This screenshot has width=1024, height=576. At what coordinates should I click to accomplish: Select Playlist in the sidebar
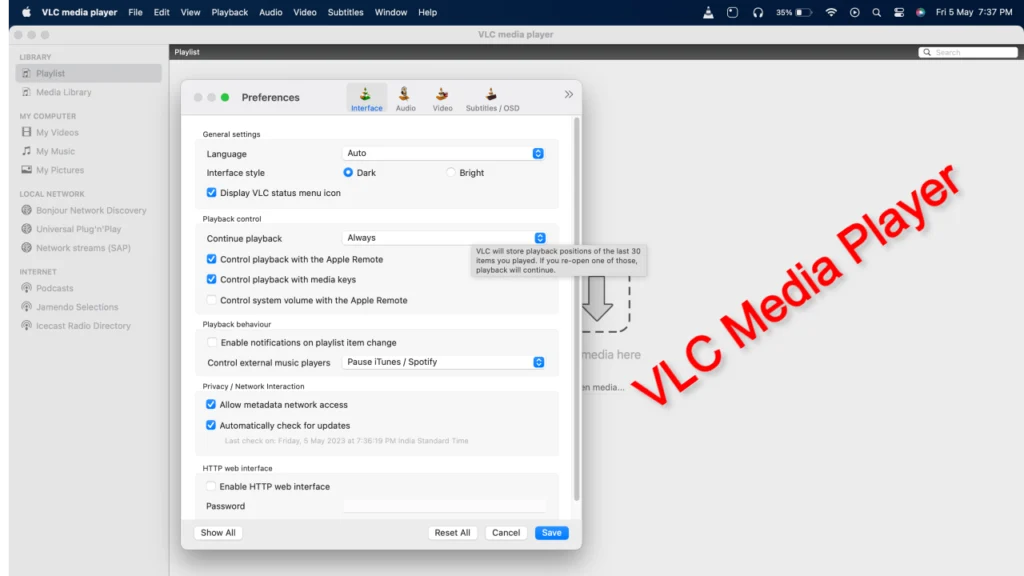[x=89, y=73]
